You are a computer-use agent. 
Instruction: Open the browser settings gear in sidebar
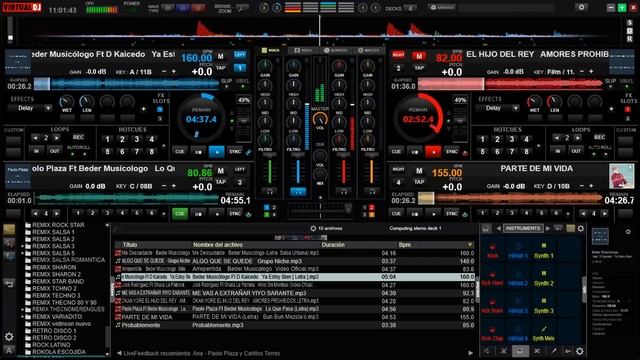9,337
